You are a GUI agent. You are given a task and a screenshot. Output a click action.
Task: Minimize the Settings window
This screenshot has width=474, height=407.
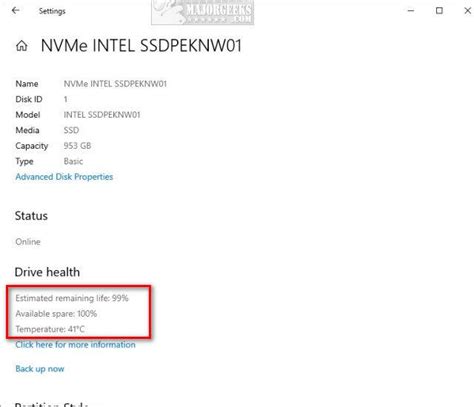point(411,11)
